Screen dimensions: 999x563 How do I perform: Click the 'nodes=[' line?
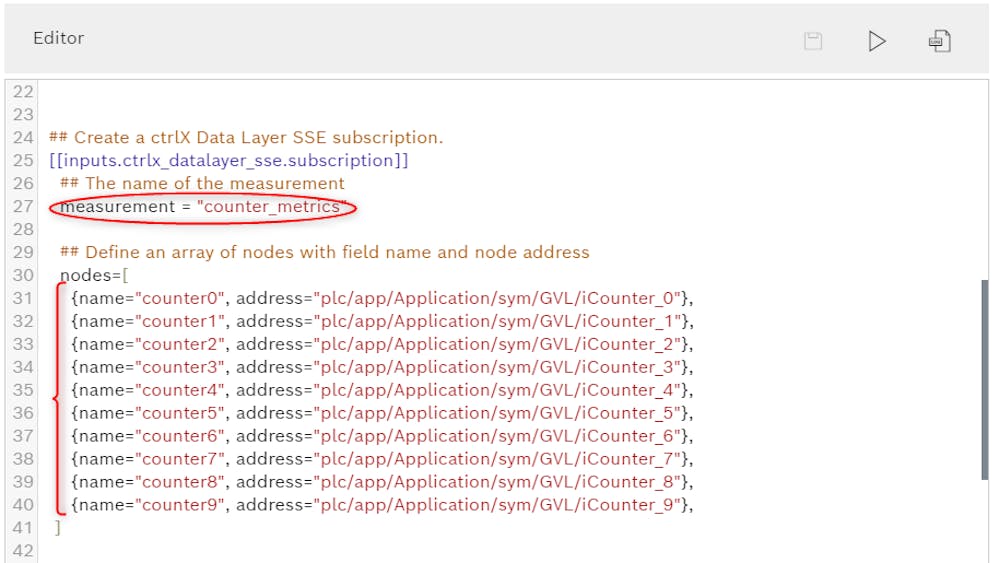[94, 275]
